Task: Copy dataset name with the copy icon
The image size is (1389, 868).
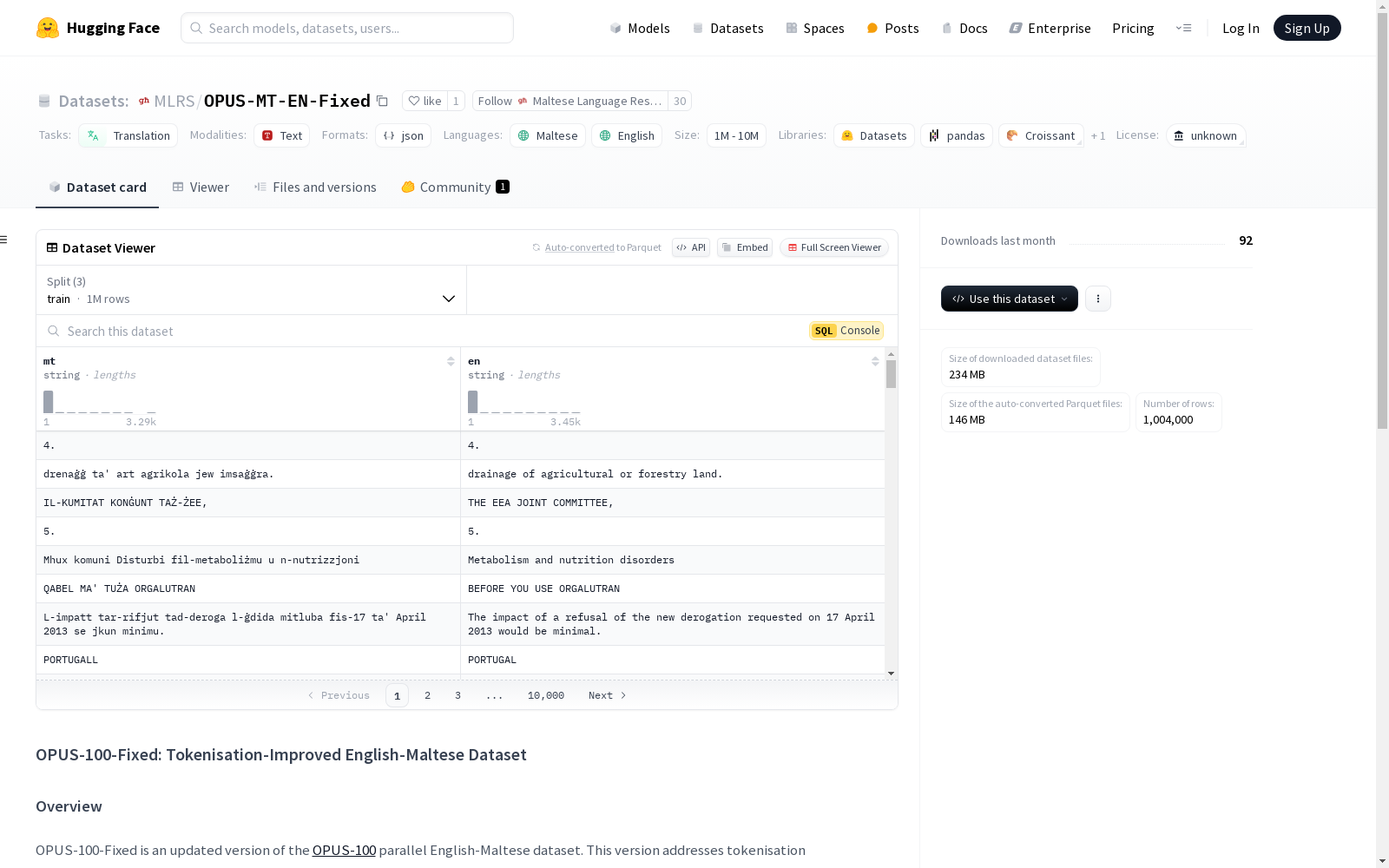Action: click(382, 101)
